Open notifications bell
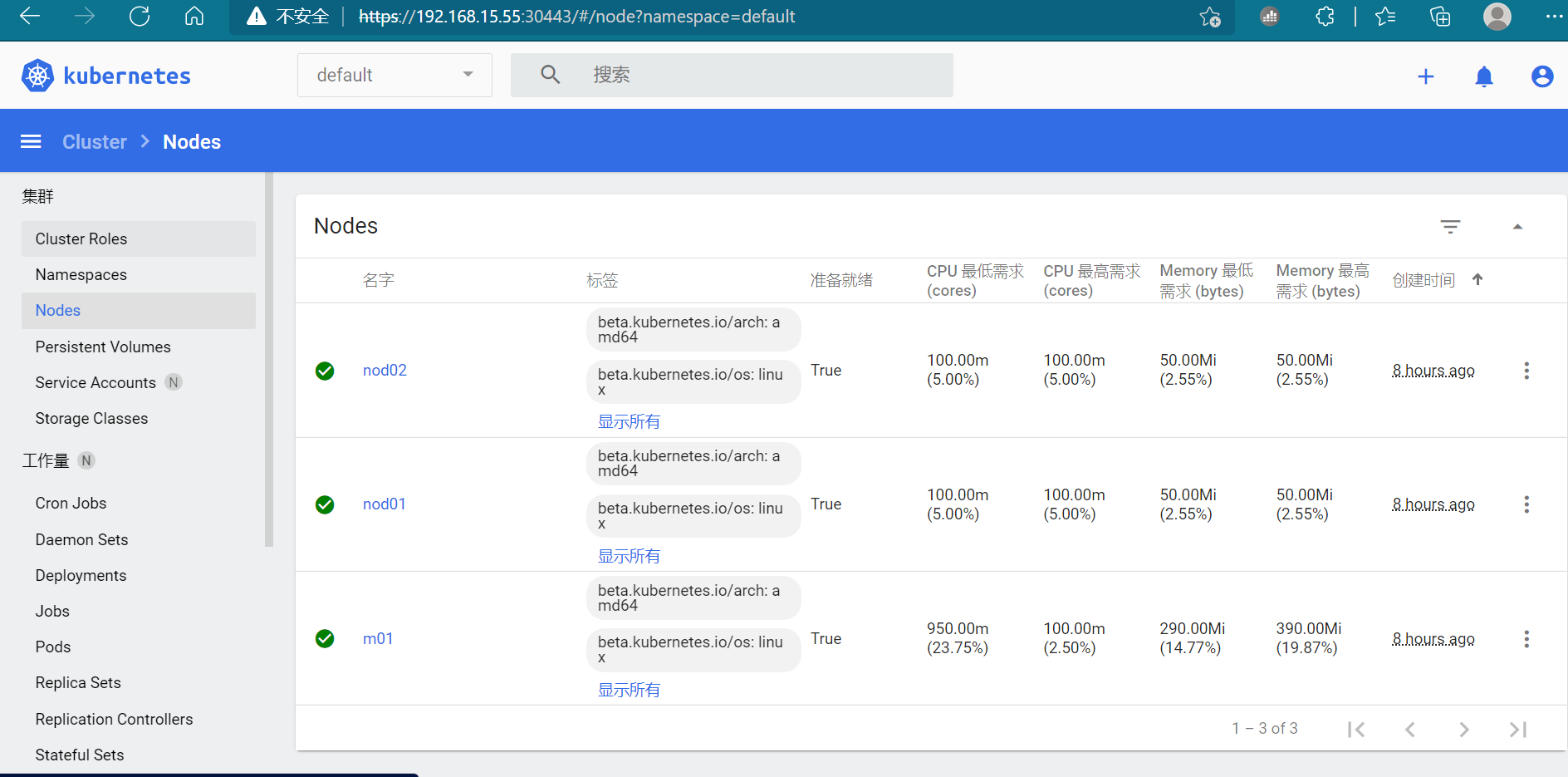 click(x=1484, y=76)
